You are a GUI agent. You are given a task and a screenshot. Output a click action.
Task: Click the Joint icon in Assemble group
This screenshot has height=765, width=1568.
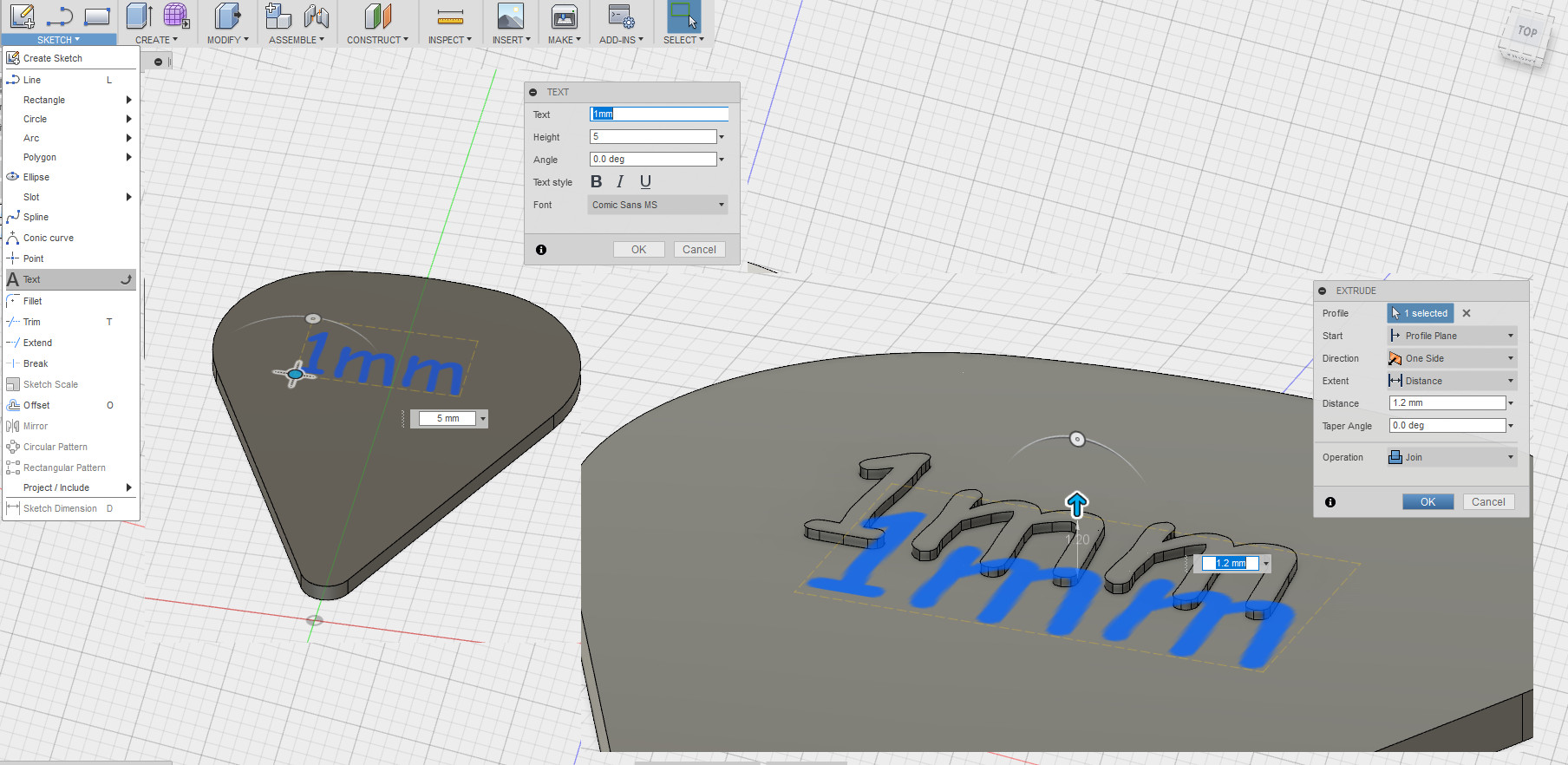[316, 16]
